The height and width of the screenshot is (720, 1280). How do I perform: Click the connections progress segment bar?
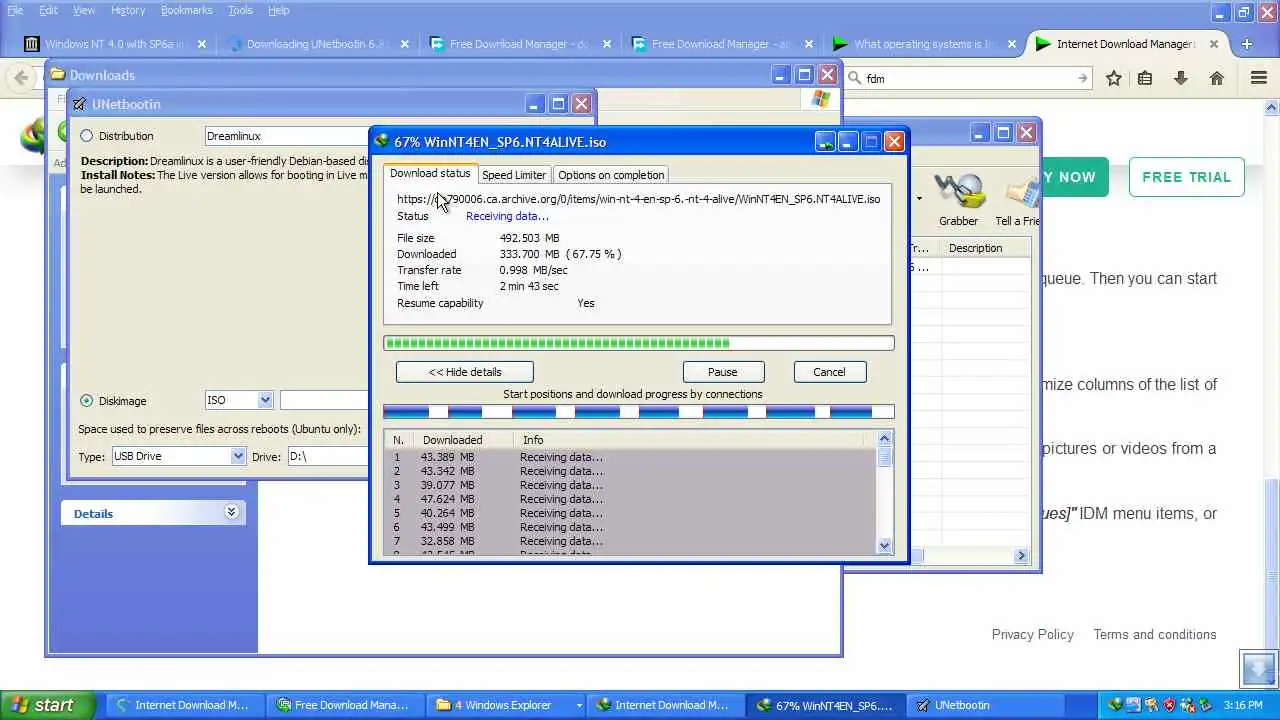coord(638,412)
